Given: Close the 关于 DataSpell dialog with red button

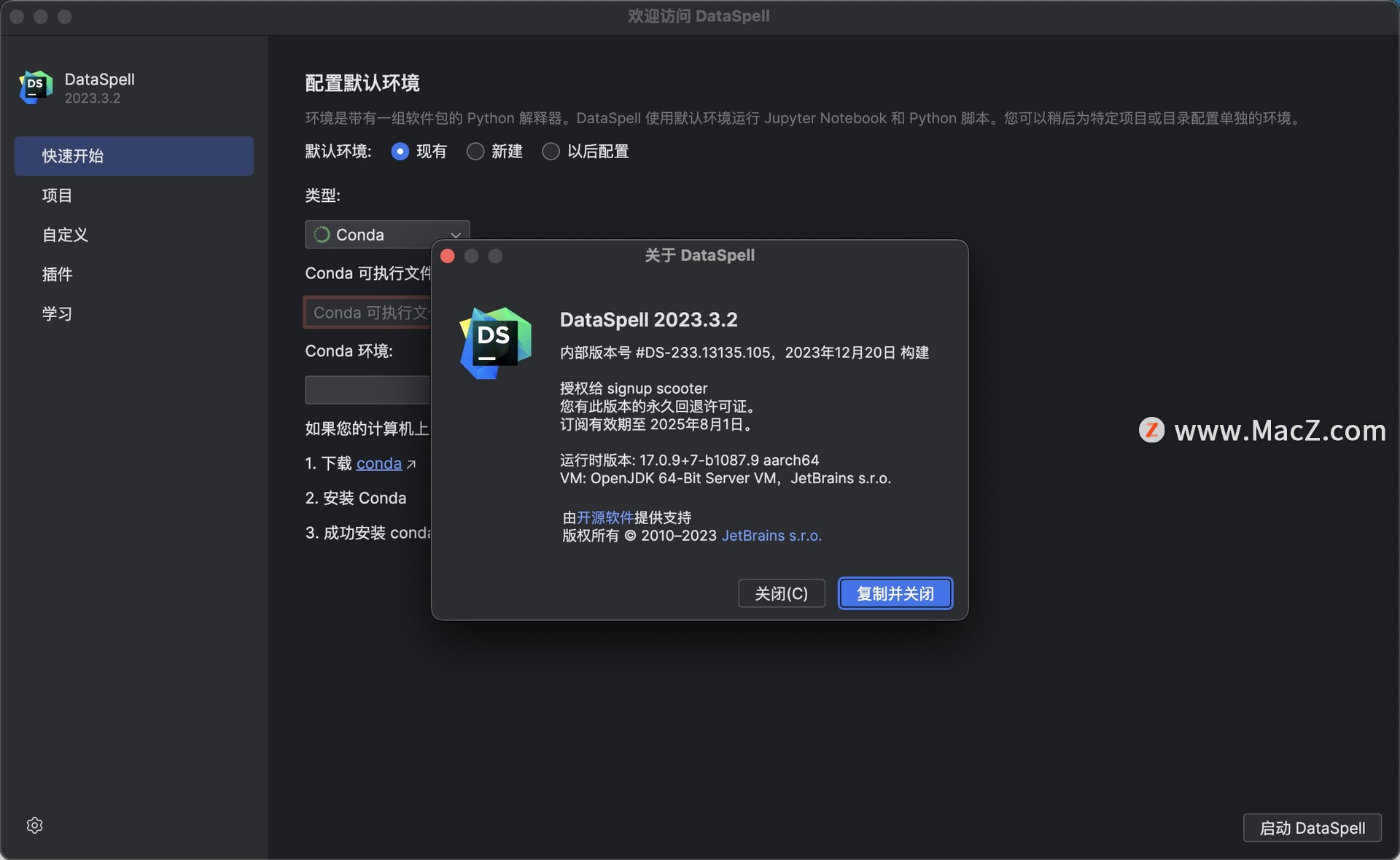Looking at the screenshot, I should [x=448, y=256].
